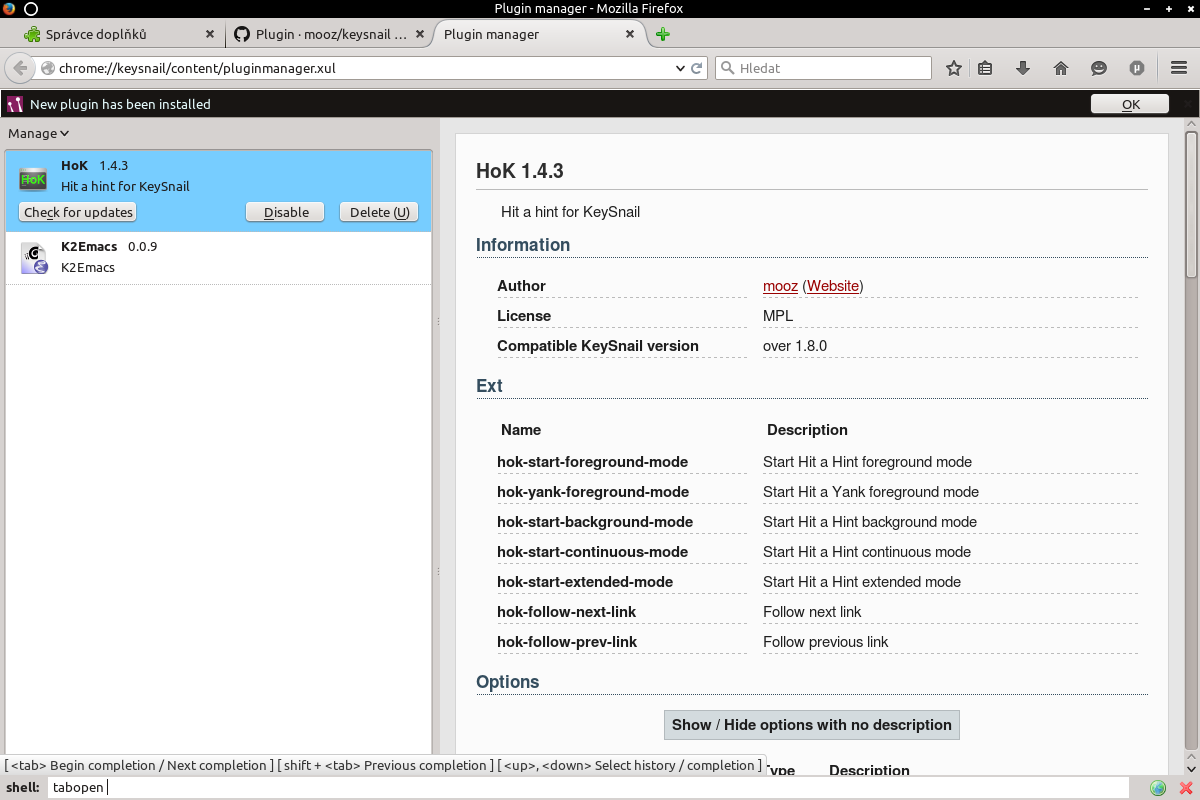Viewport: 1200px width, 800px height.
Task: Click the K2Emacs plugin icon
Action: point(34,259)
